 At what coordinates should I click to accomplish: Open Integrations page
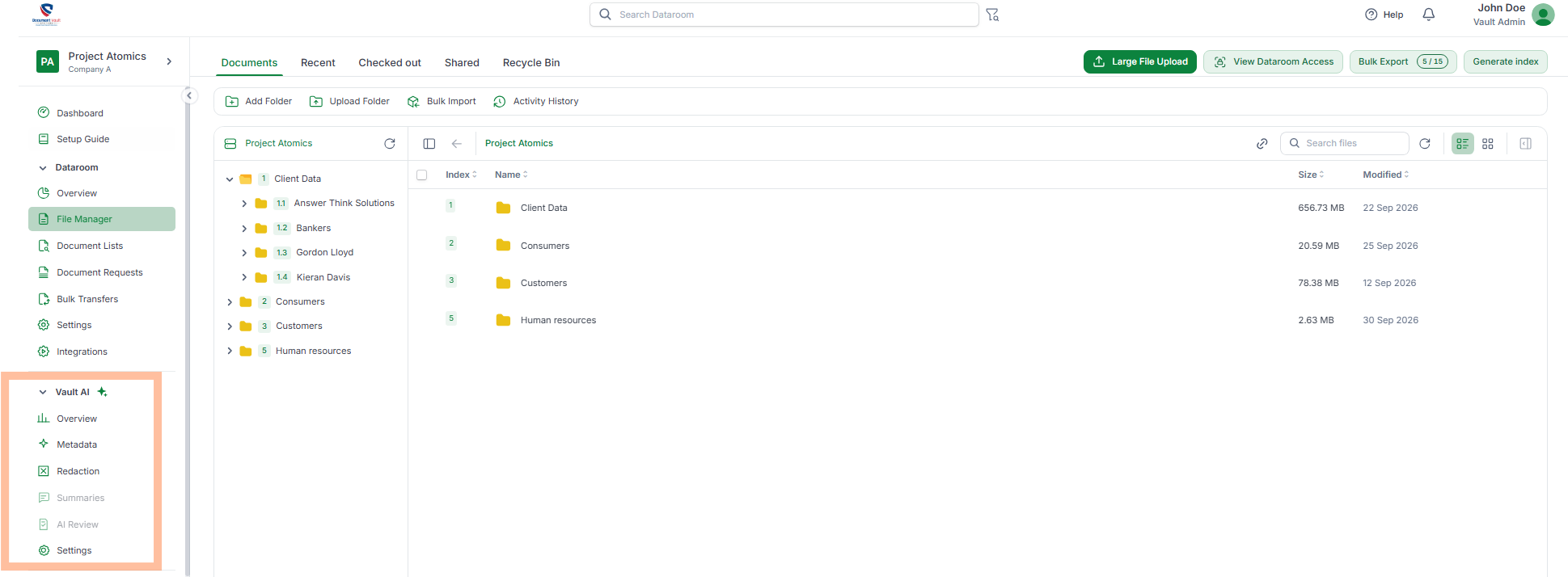[x=82, y=352]
